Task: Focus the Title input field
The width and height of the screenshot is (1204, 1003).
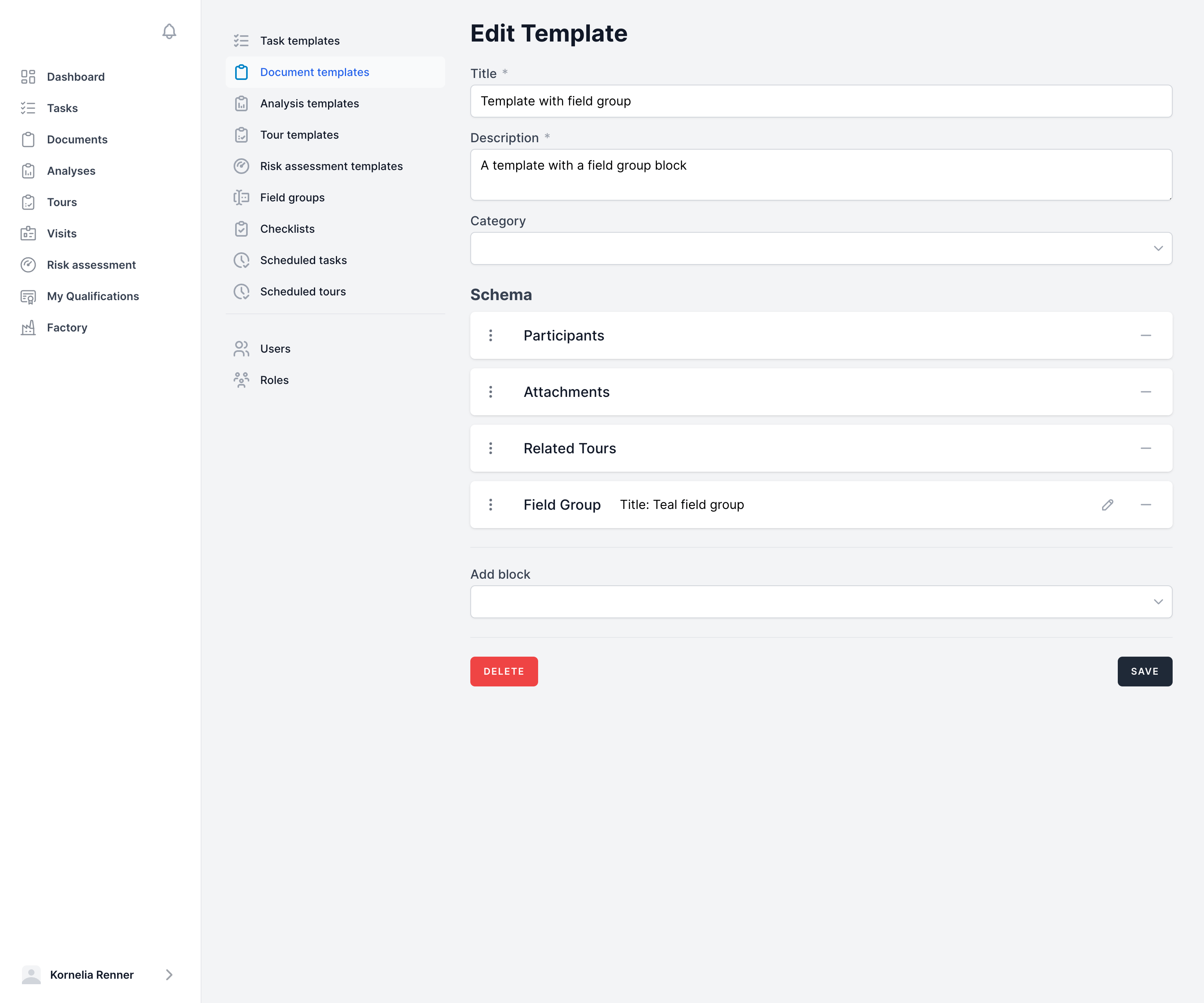Action: (x=821, y=101)
